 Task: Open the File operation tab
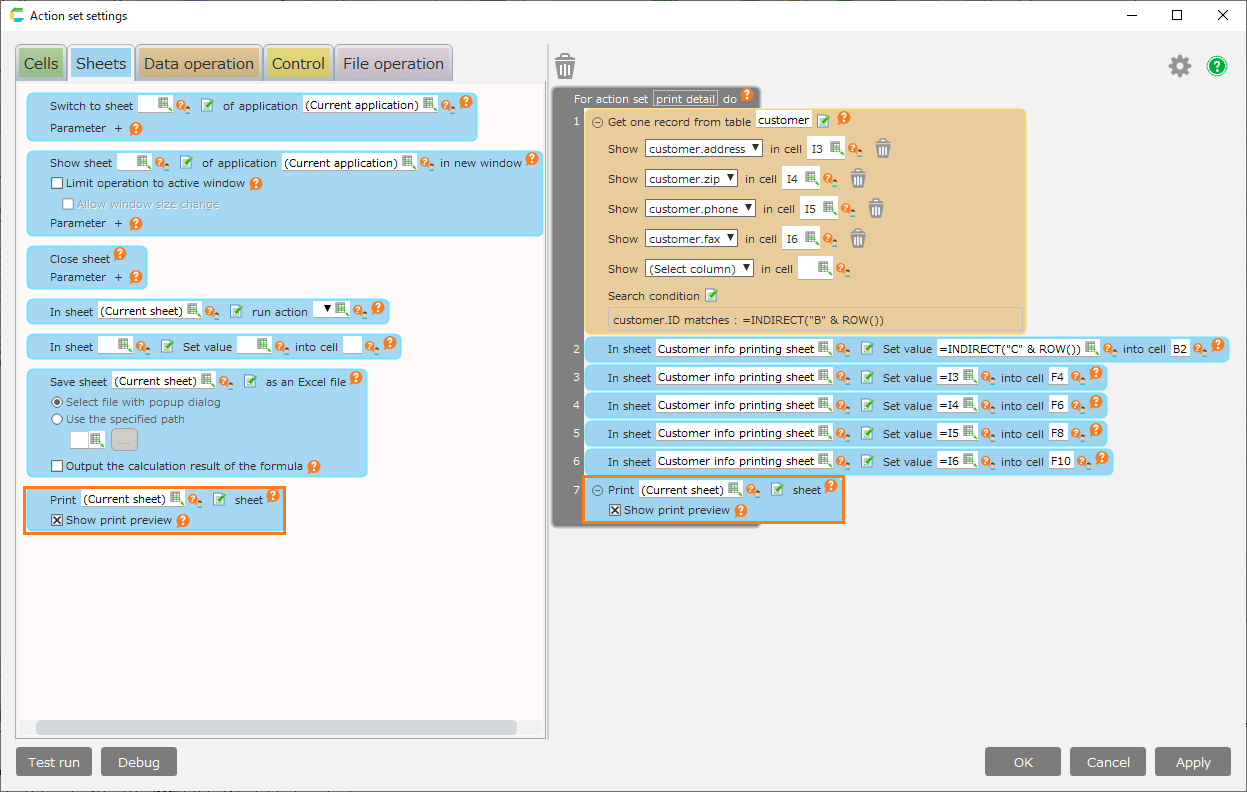coord(393,64)
